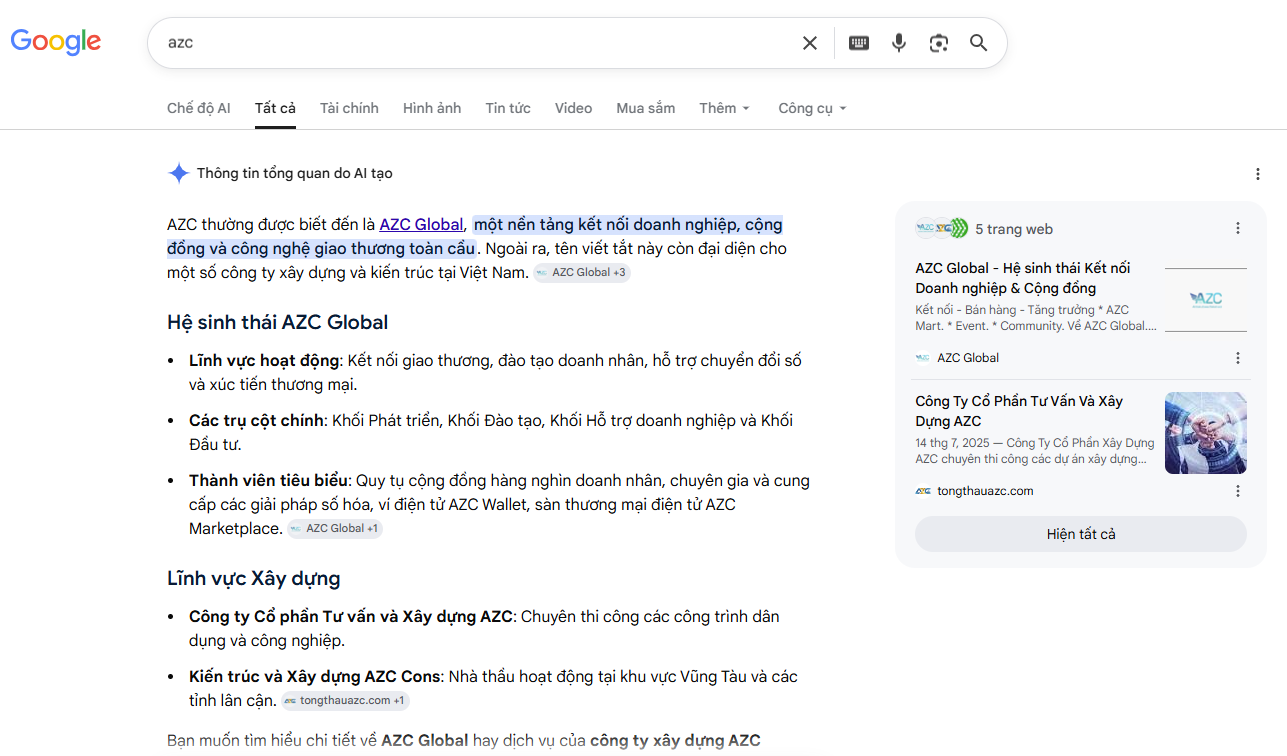The height and width of the screenshot is (756, 1287).
Task: Switch to the Hình ảnh tab
Action: [x=432, y=108]
